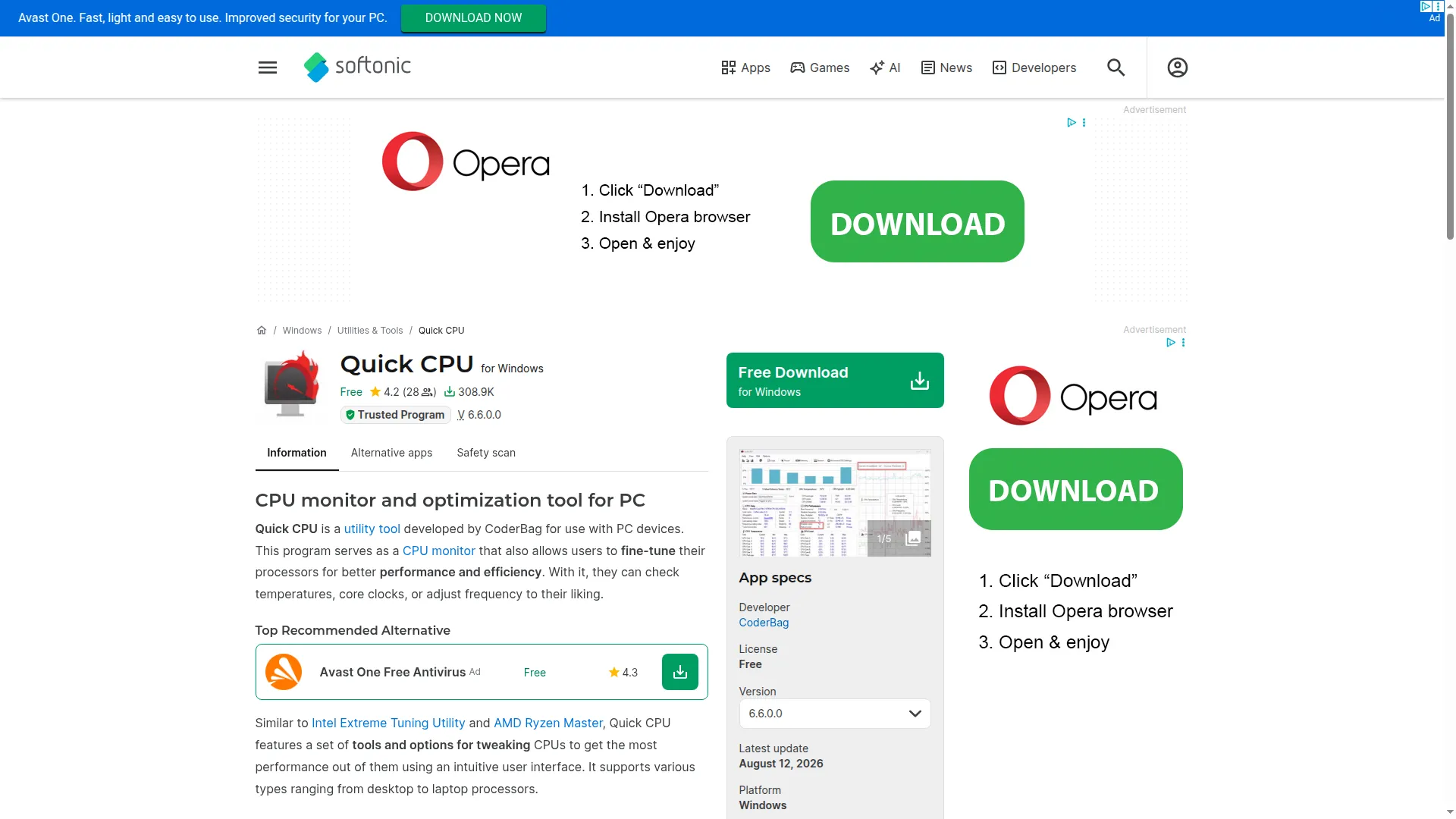This screenshot has width=1456, height=819.
Task: Open the Games menu
Action: (820, 67)
